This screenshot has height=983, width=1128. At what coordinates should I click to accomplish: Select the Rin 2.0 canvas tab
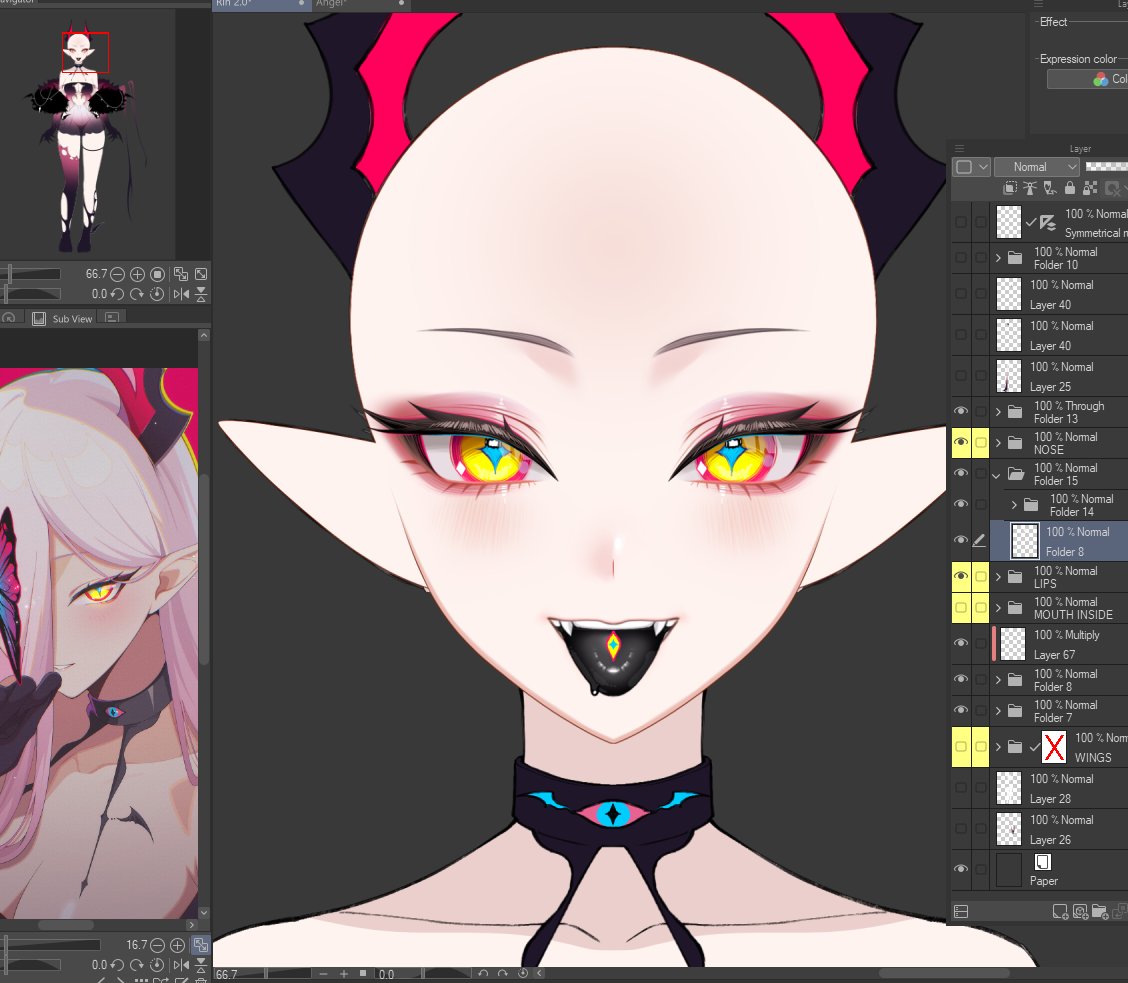pyautogui.click(x=261, y=4)
